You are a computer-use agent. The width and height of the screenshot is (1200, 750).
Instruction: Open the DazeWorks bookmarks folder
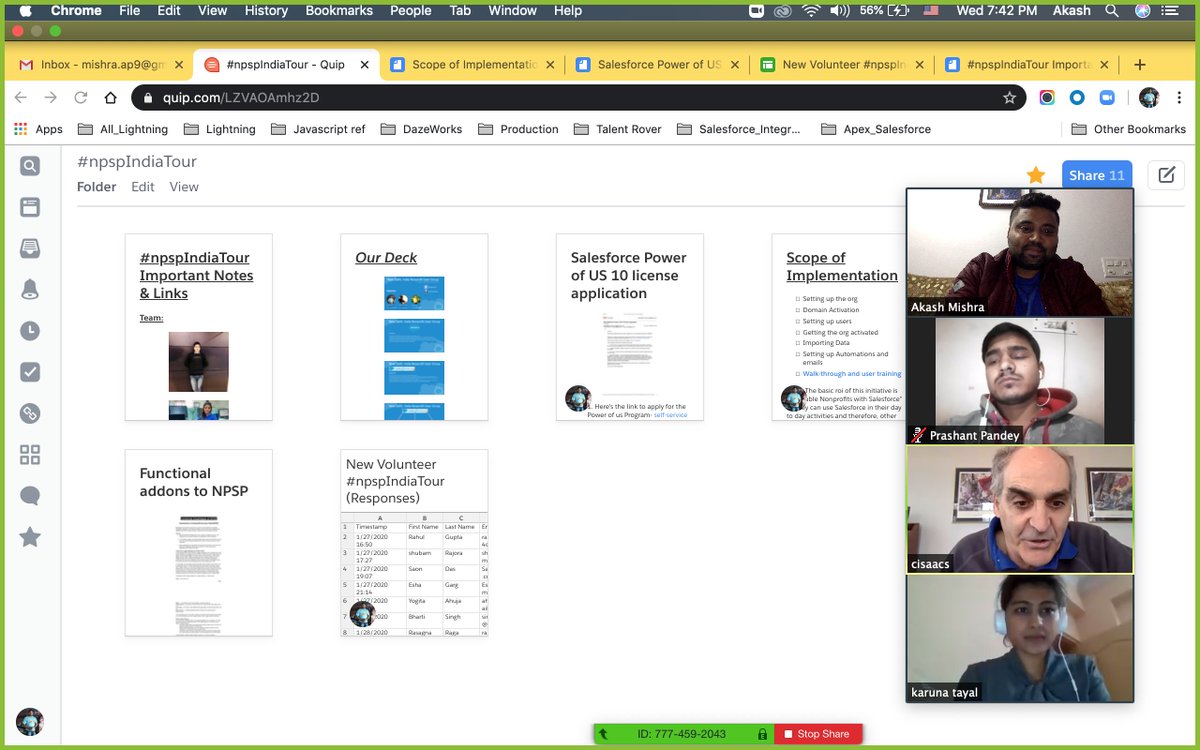420,129
